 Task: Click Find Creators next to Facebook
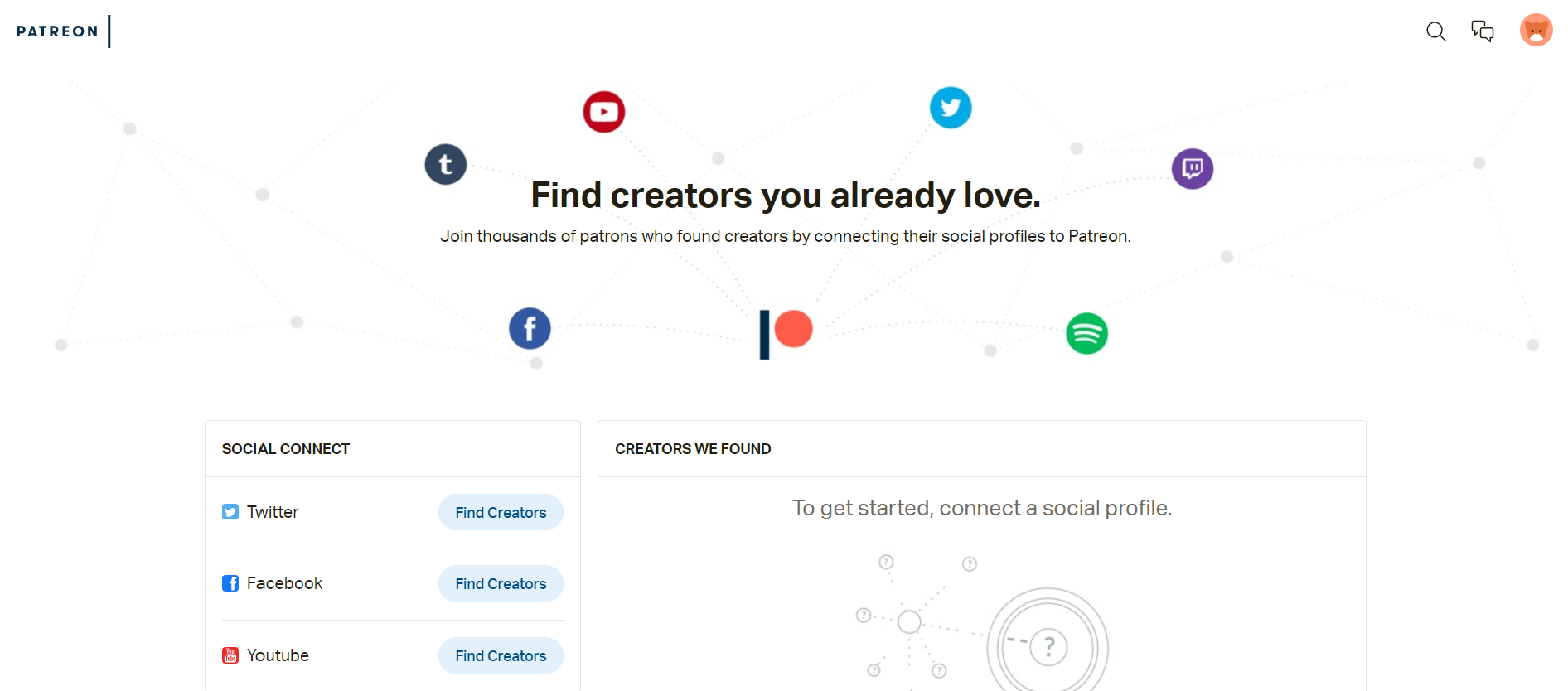[500, 583]
